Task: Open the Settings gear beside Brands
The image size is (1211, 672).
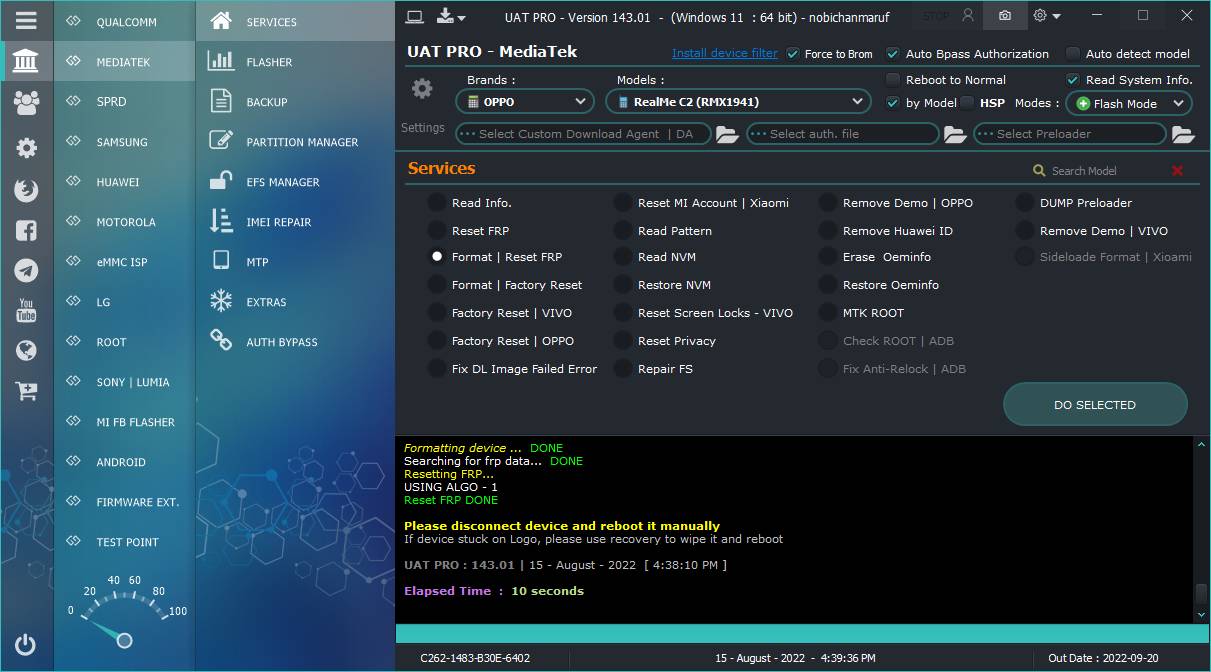Action: click(x=422, y=89)
